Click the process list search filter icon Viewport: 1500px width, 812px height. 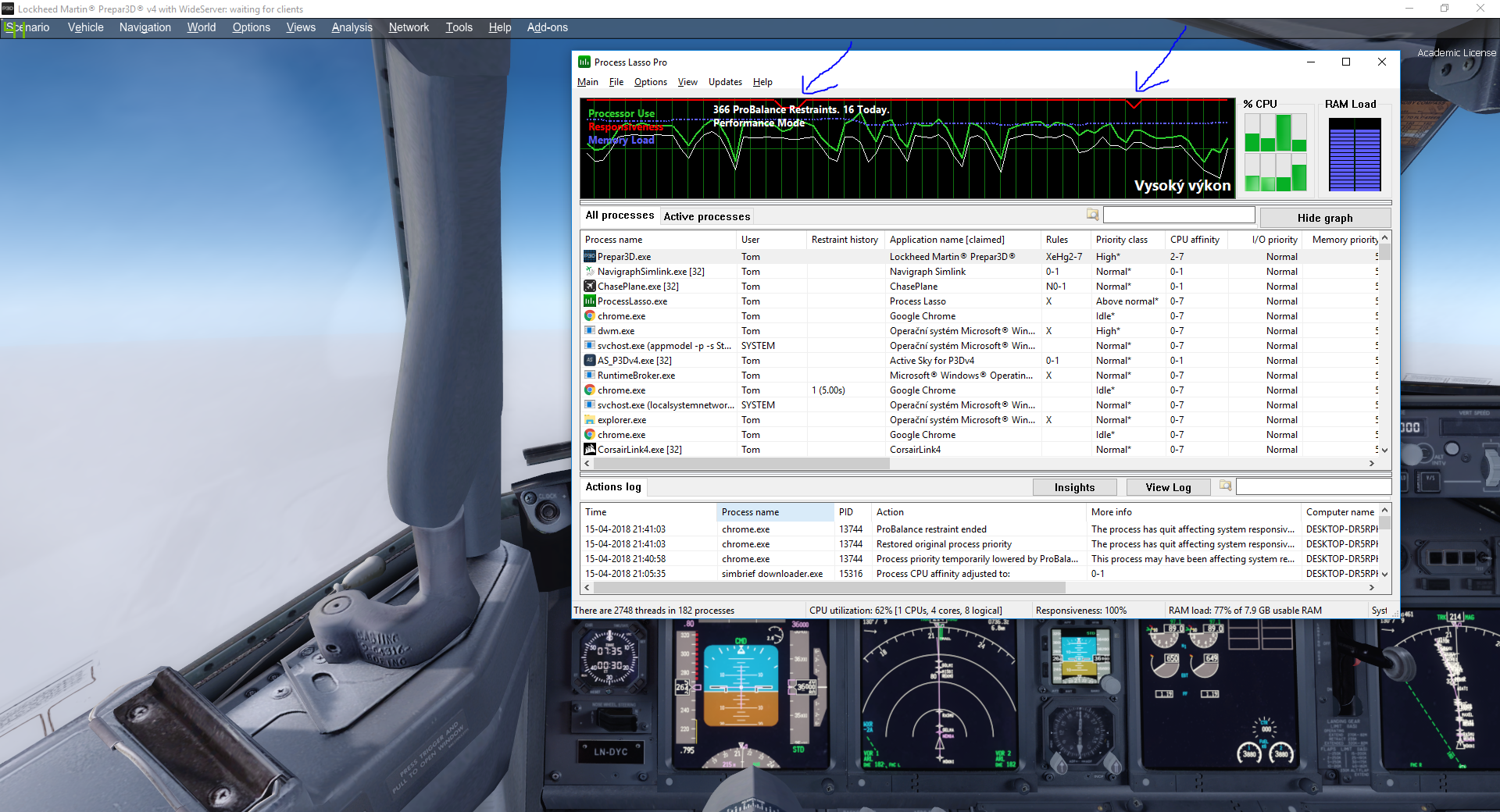coord(1092,215)
